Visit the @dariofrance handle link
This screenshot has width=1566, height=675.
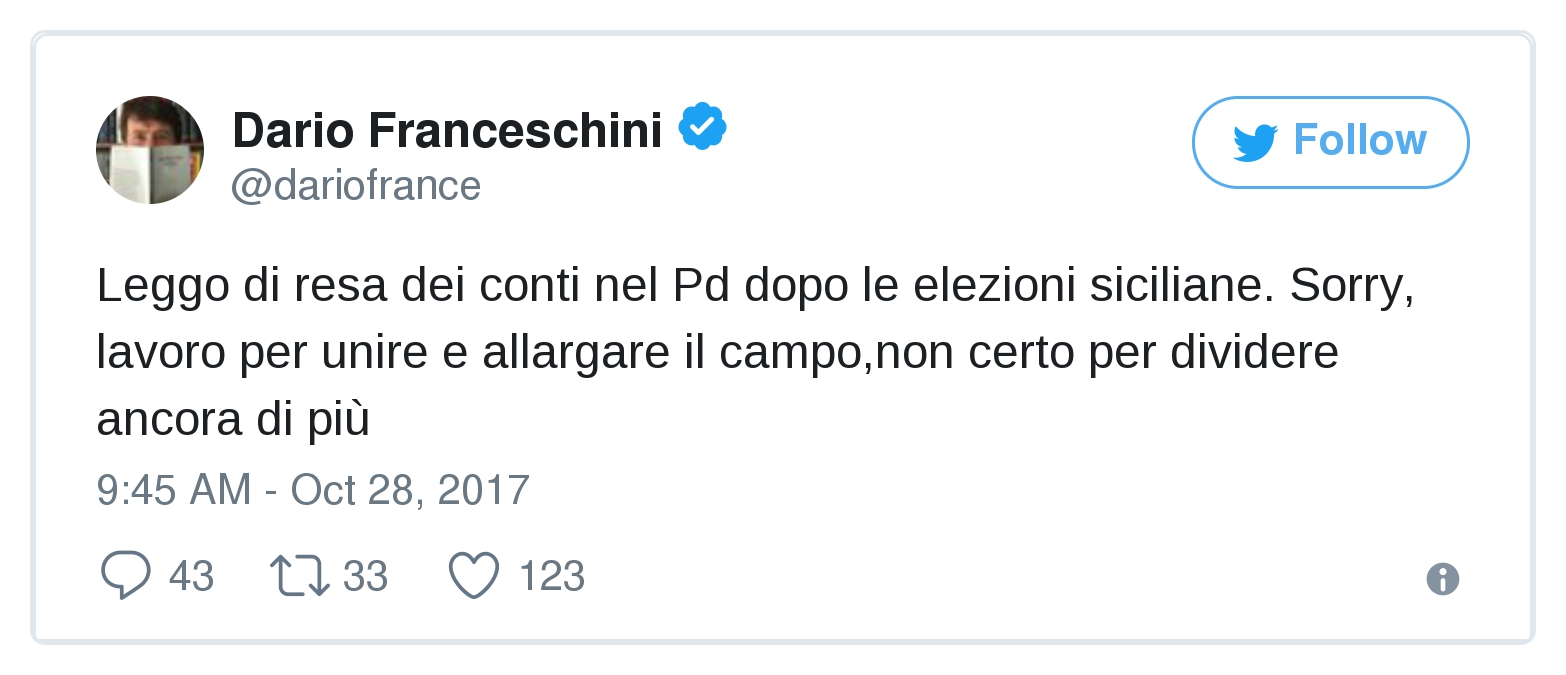[356, 186]
